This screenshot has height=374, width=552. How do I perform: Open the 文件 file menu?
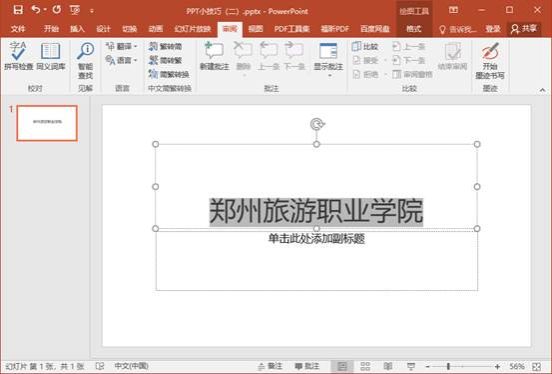[x=18, y=29]
